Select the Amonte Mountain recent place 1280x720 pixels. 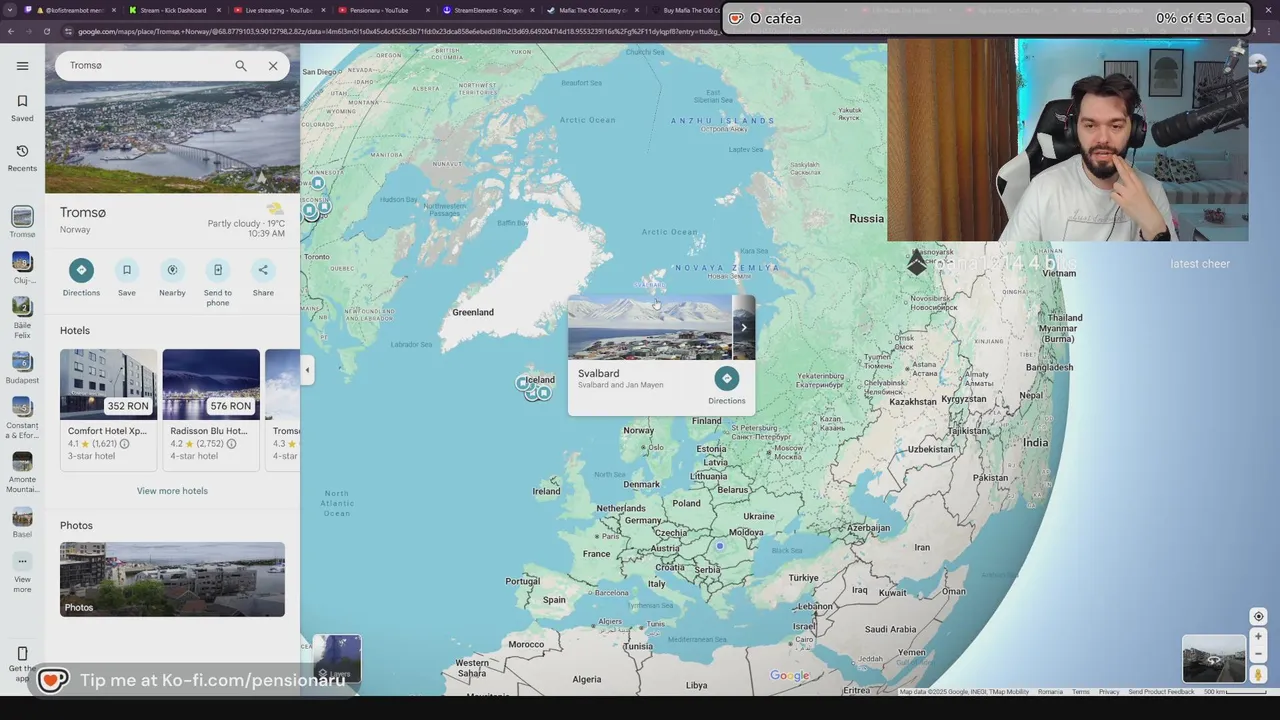22,472
